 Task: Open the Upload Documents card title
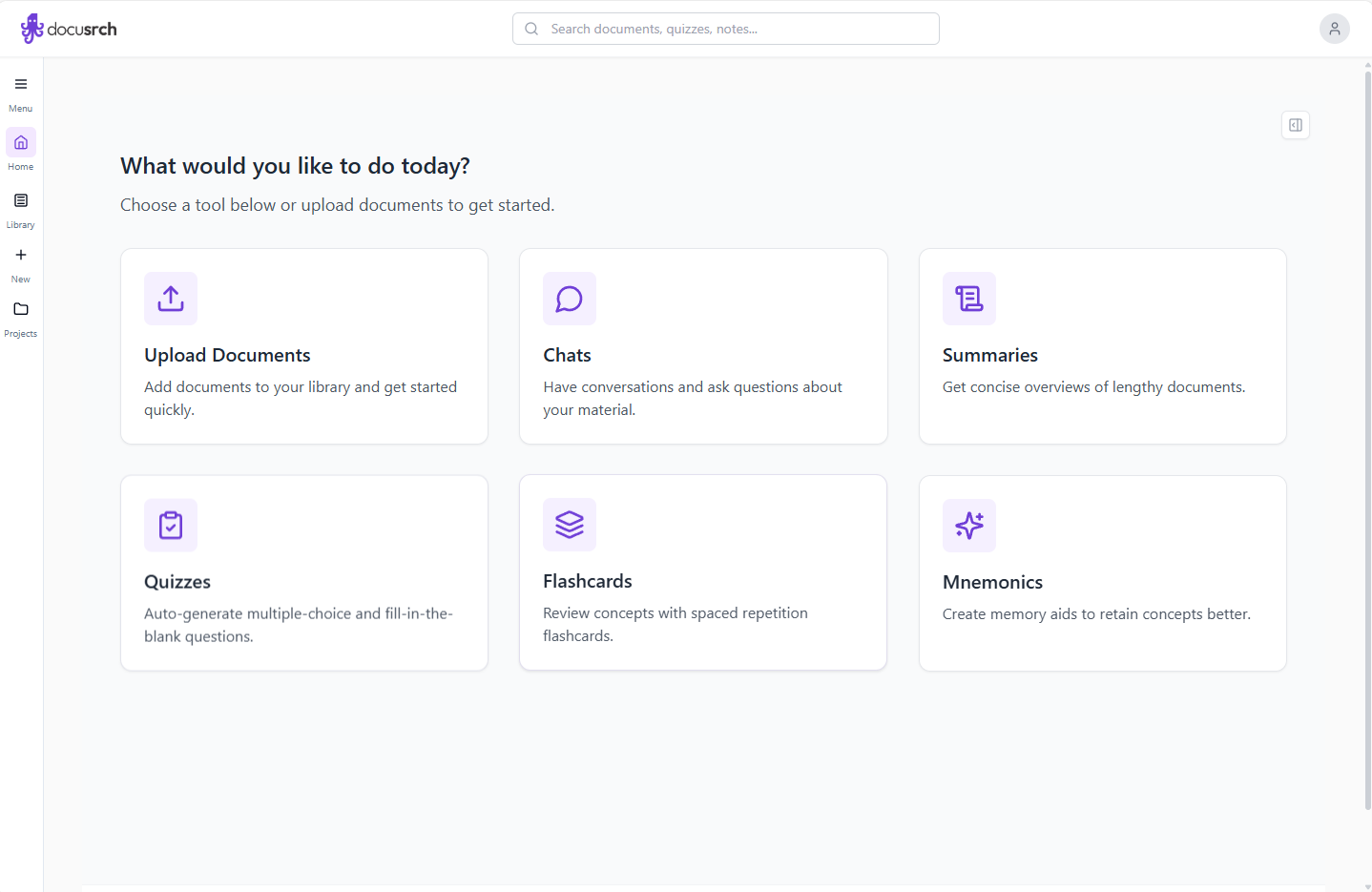point(227,355)
